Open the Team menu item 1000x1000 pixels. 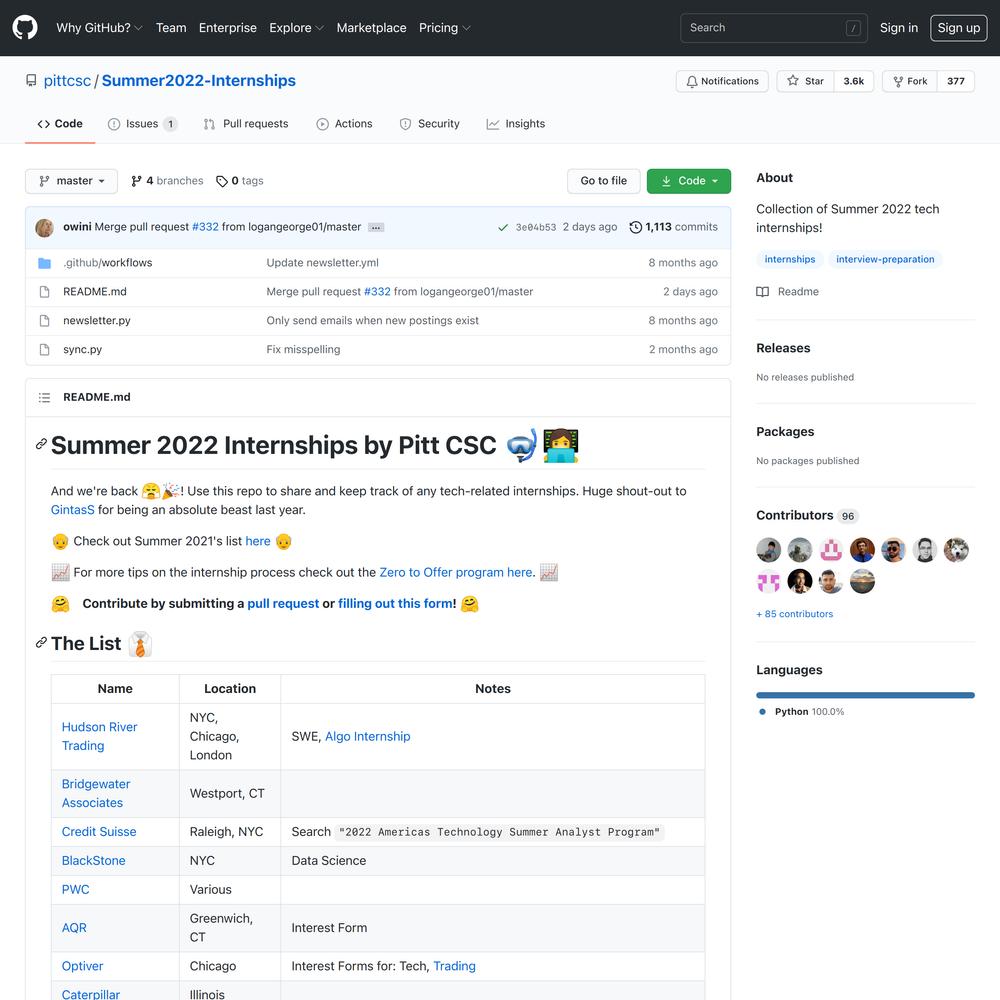pos(171,28)
